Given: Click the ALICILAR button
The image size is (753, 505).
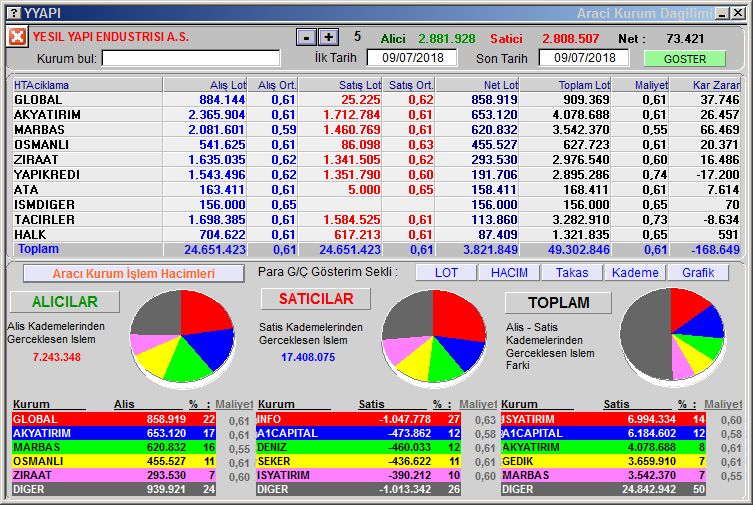Looking at the screenshot, I should [x=65, y=301].
